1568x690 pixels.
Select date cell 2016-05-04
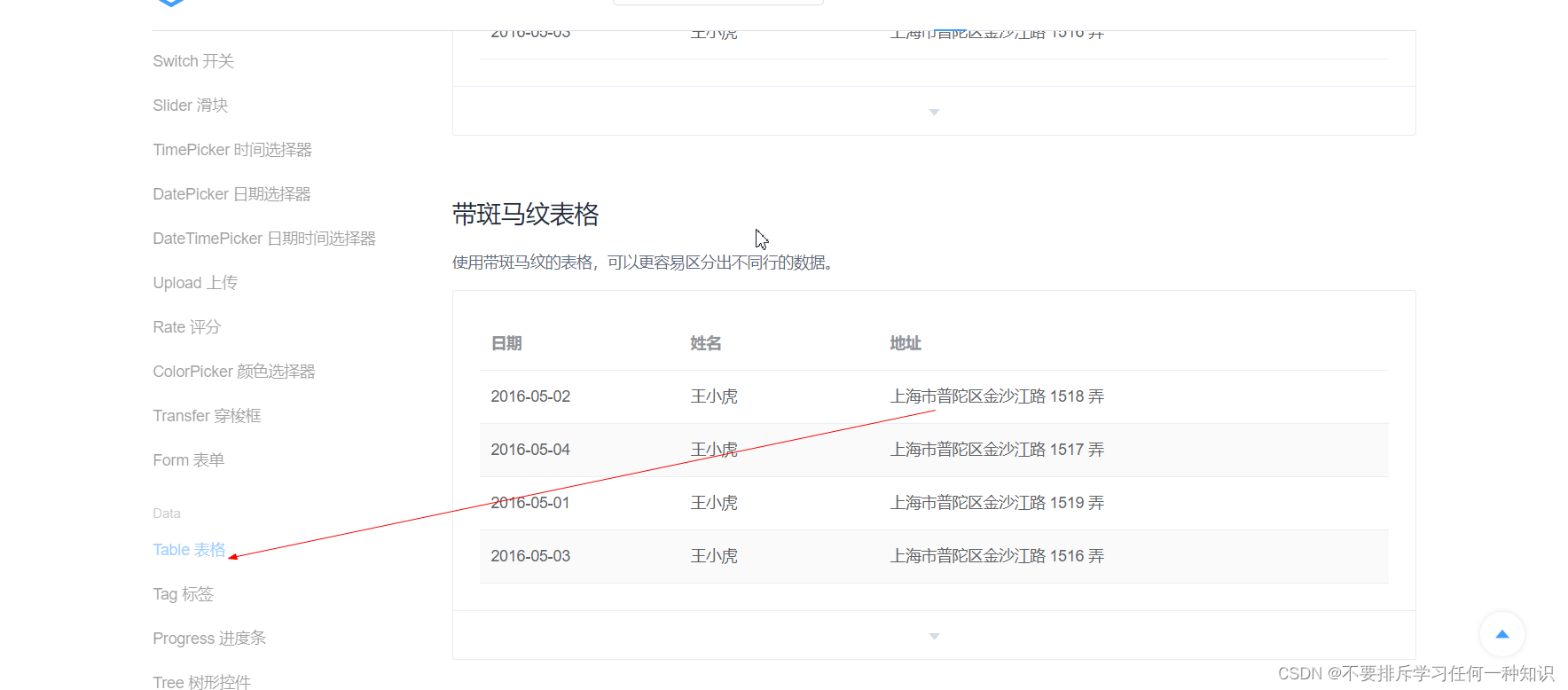[x=530, y=450]
